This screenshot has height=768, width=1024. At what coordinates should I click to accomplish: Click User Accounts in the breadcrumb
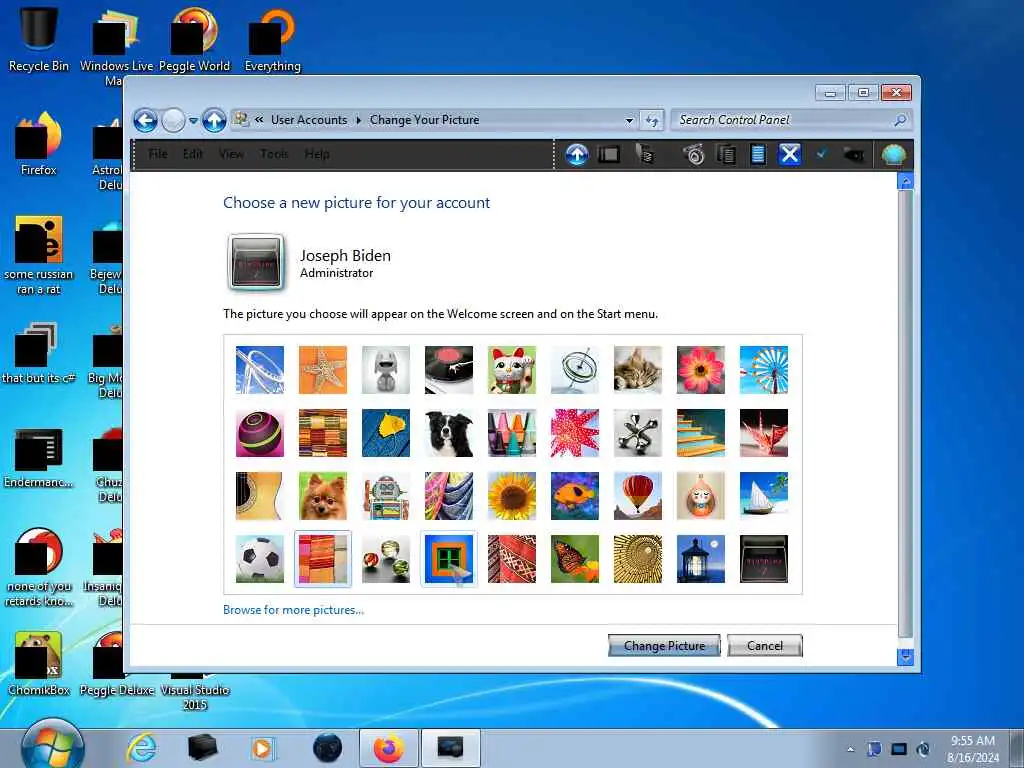(309, 120)
